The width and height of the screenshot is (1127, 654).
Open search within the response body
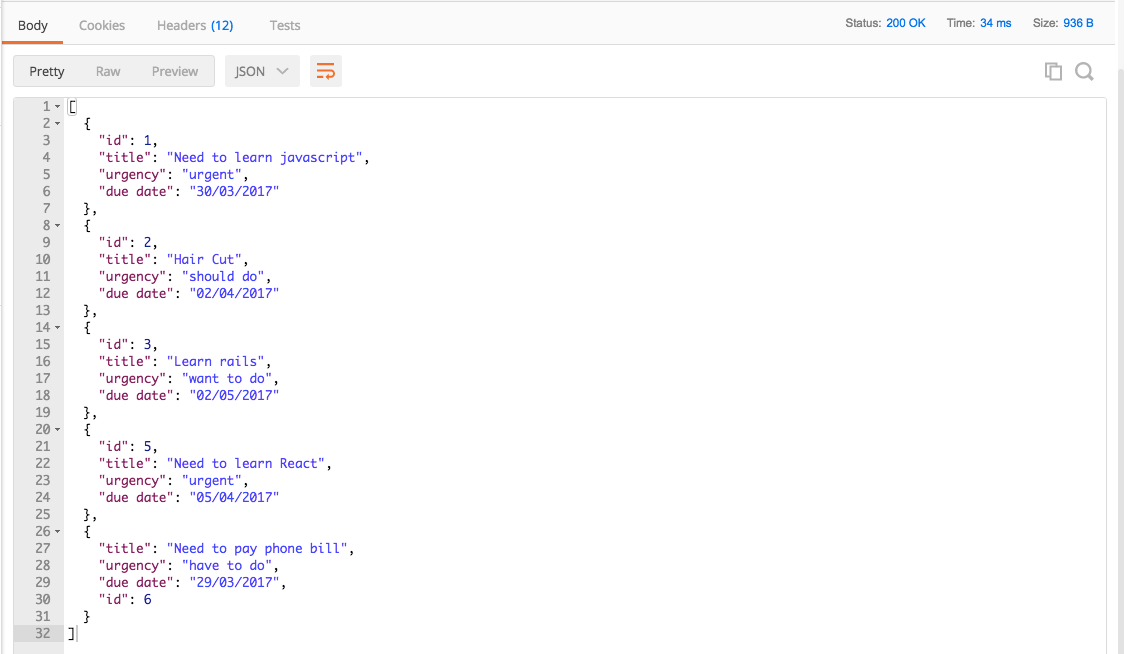[x=1084, y=71]
